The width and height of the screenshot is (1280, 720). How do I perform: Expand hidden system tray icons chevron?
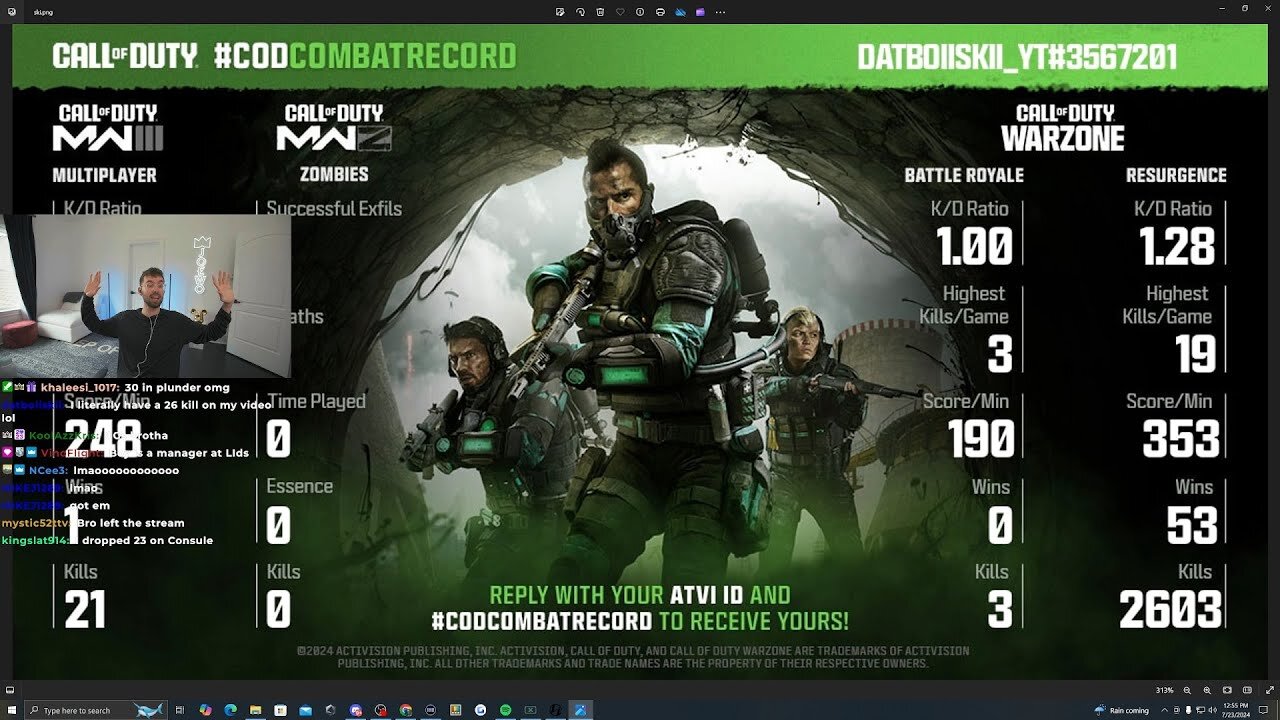click(x=1164, y=710)
